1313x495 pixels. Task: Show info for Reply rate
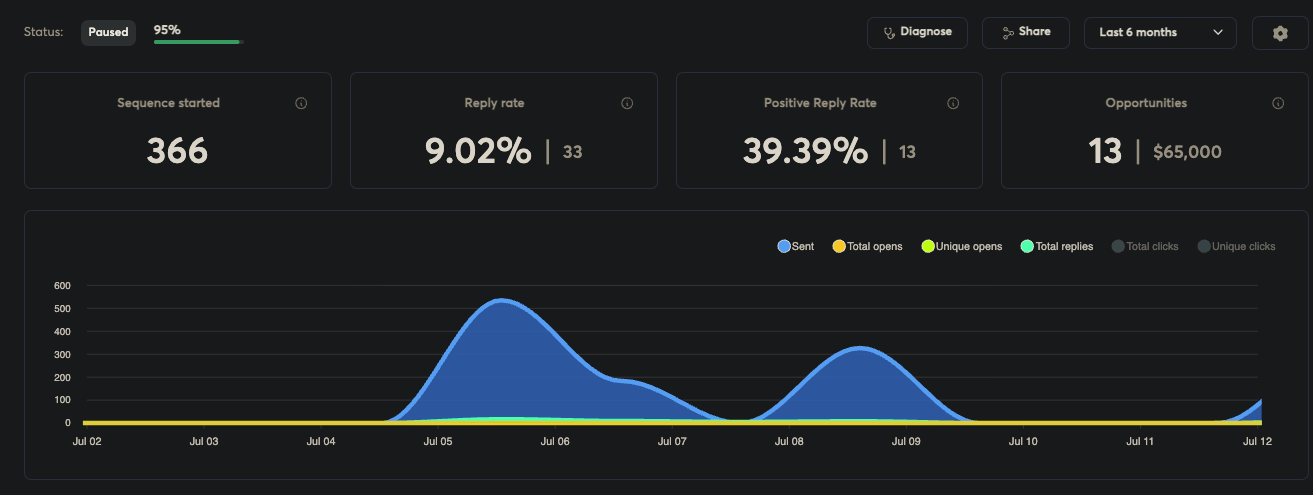point(627,103)
